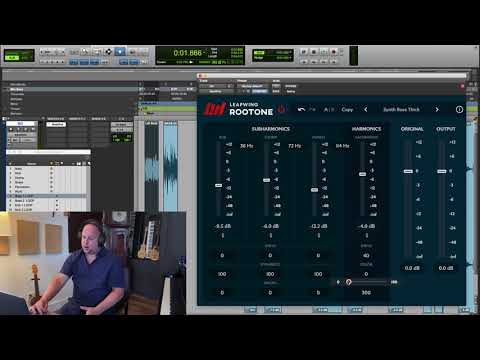Click the small icon under -6.0 dB
This screenshot has height=360, width=480.
point(270,236)
